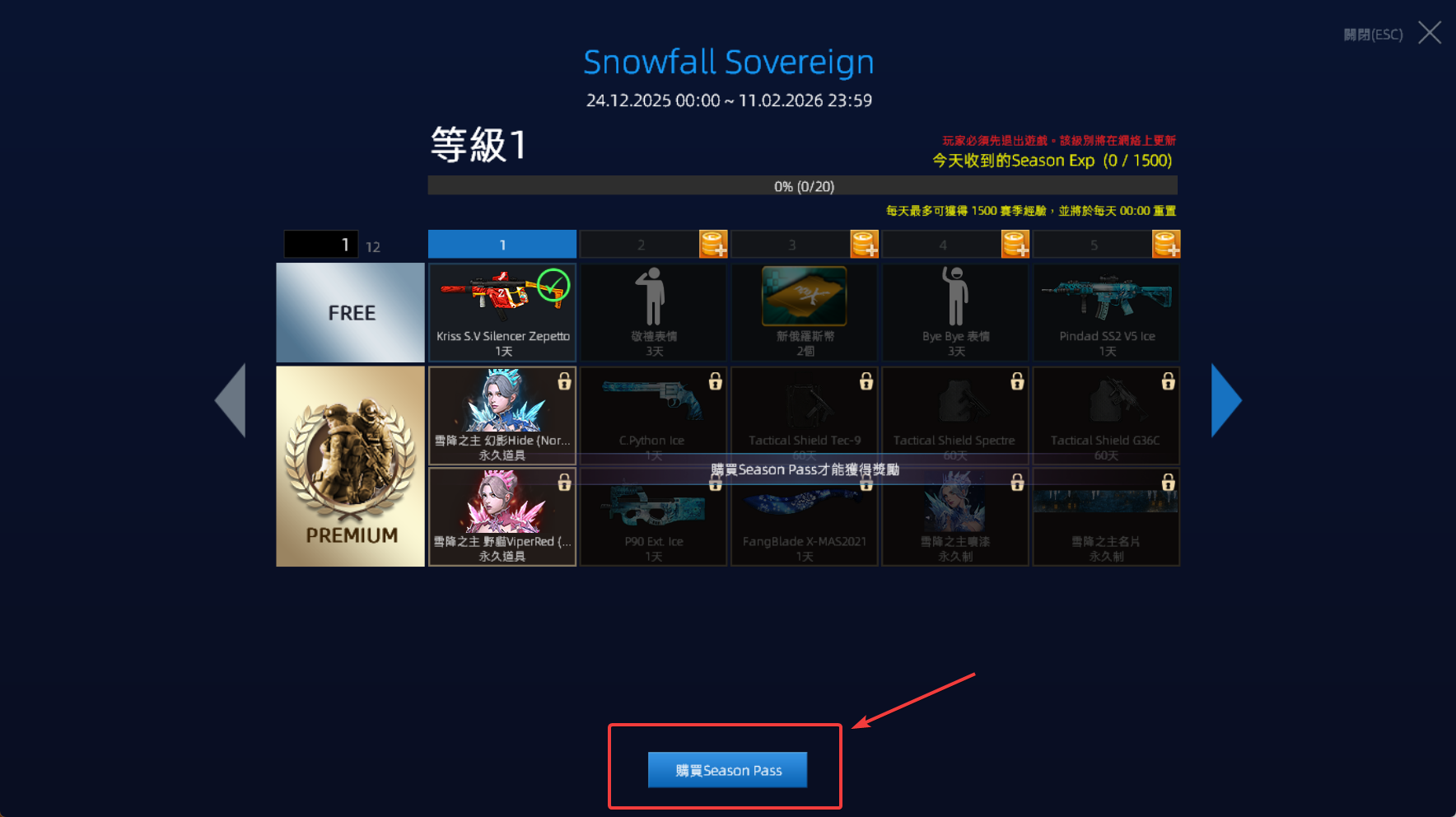Click the green checkmark on Kriss S.V reward
This screenshot has height=817, width=1456.
pos(553,285)
